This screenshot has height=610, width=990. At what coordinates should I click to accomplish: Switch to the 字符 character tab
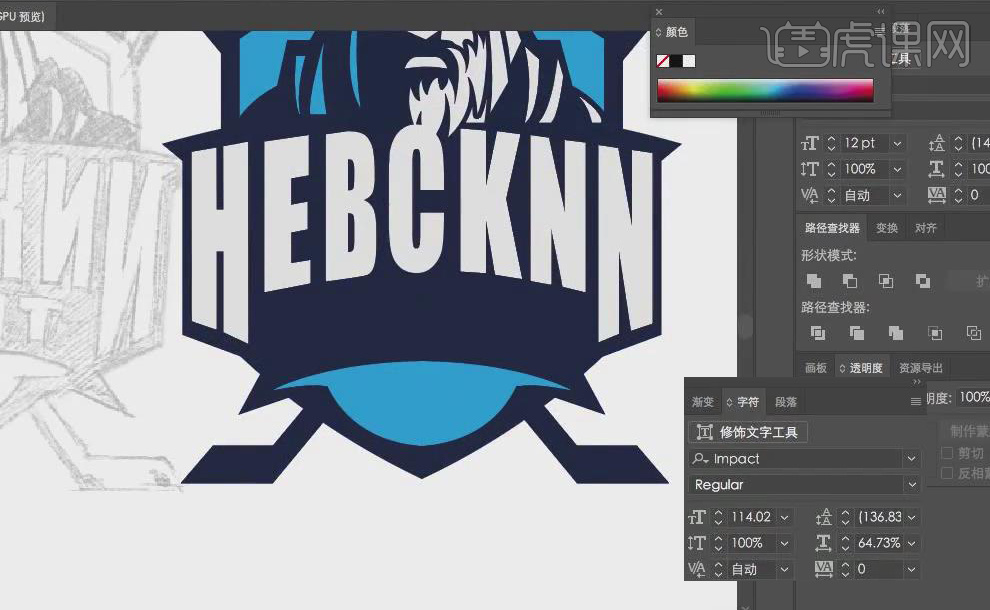[x=743, y=402]
